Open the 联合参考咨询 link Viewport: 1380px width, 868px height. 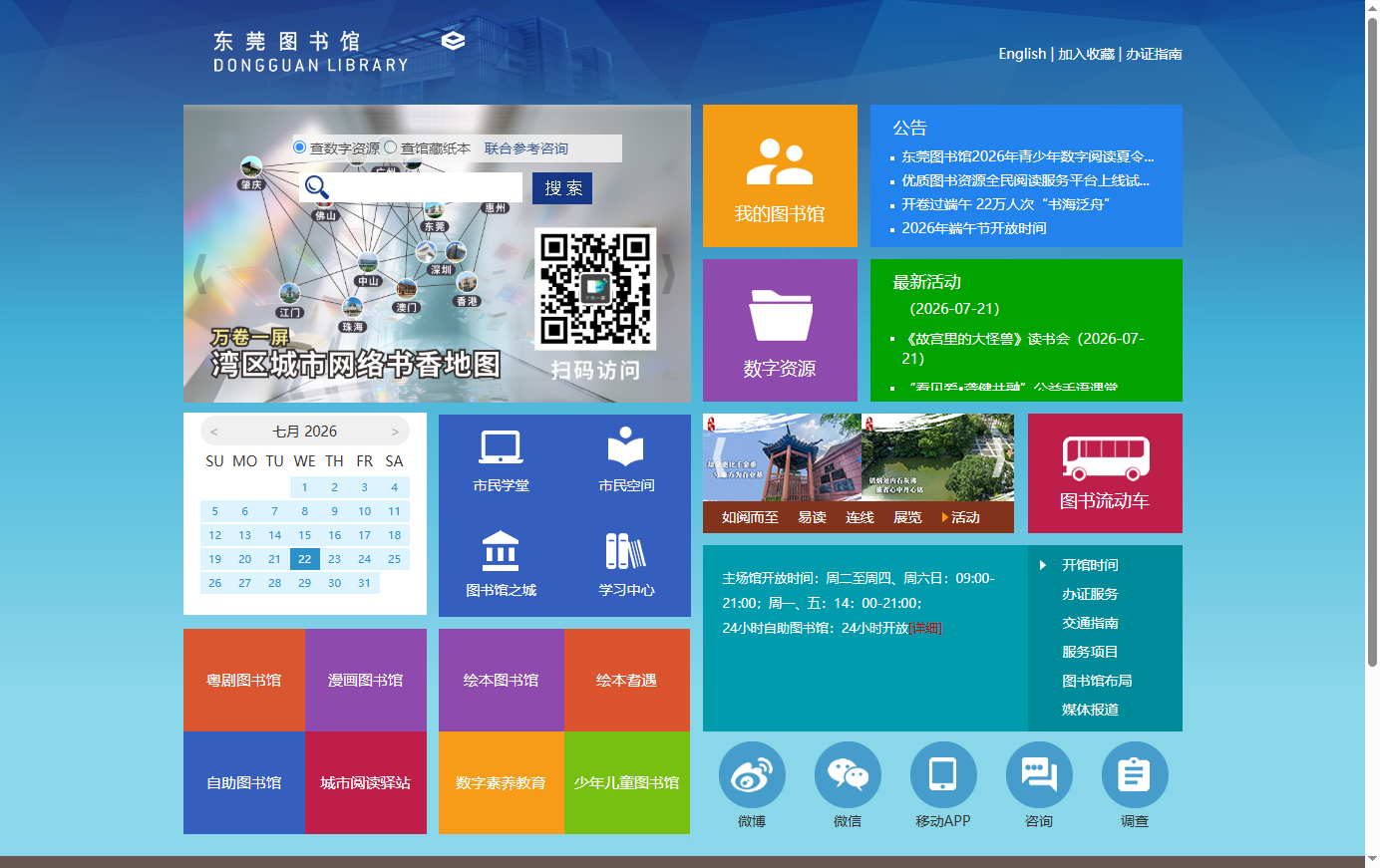(526, 148)
